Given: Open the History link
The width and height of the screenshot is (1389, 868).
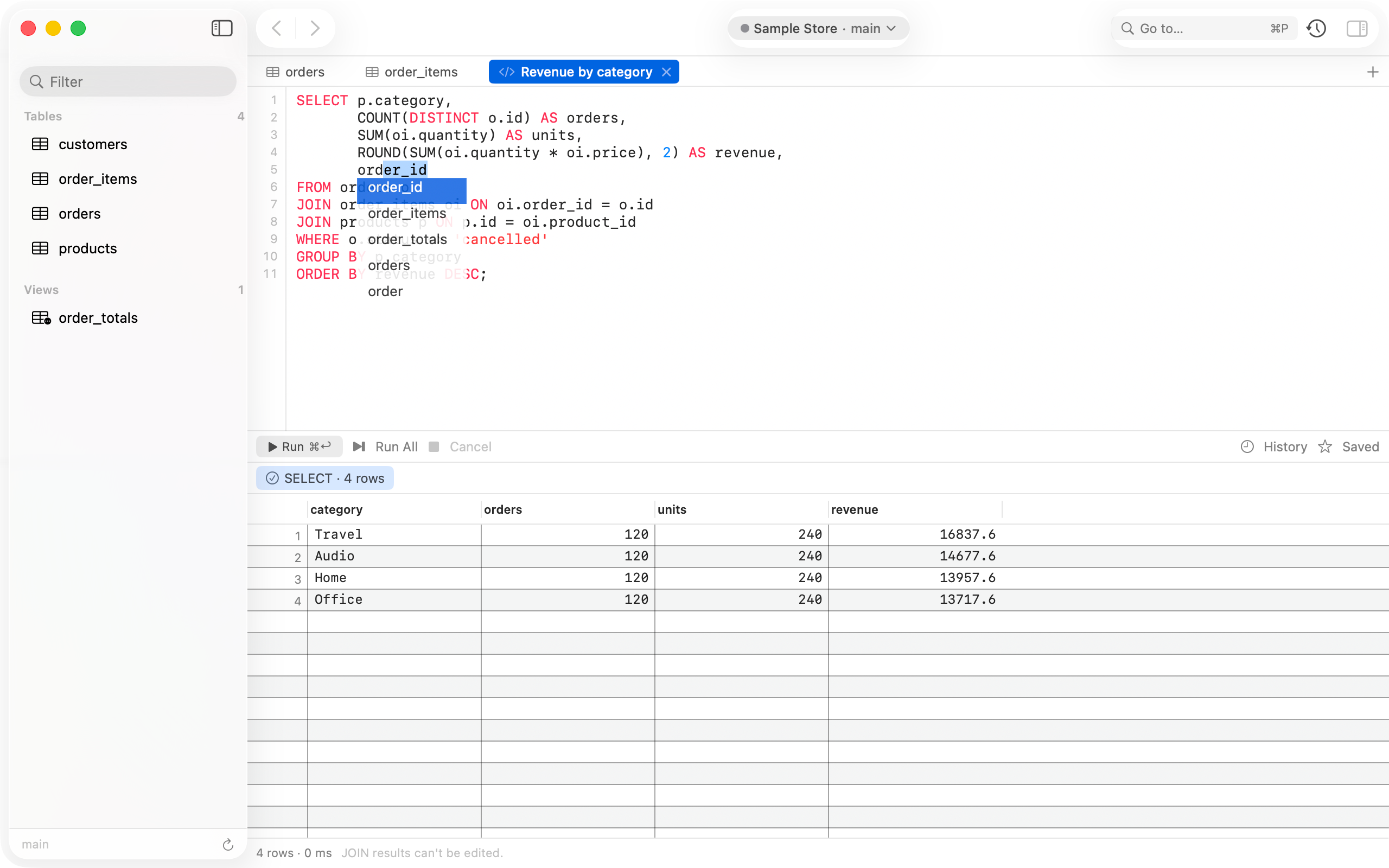Looking at the screenshot, I should pyautogui.click(x=1284, y=446).
